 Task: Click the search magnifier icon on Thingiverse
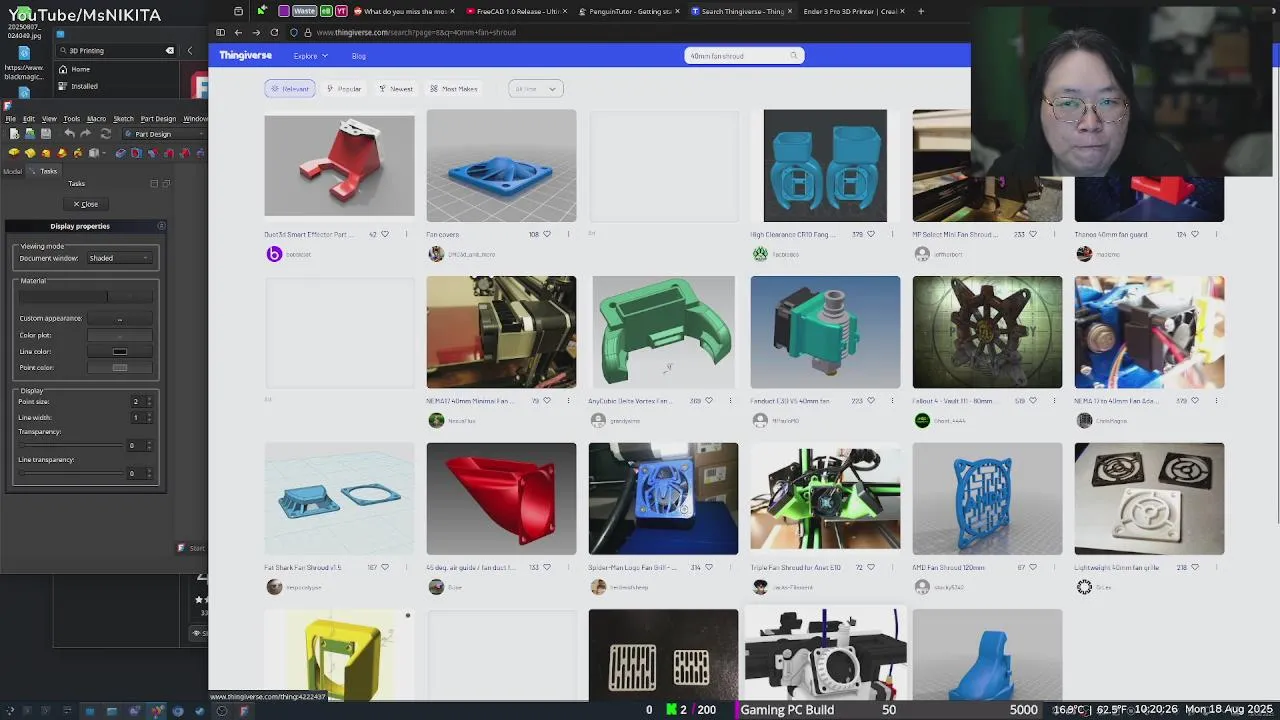(x=795, y=56)
